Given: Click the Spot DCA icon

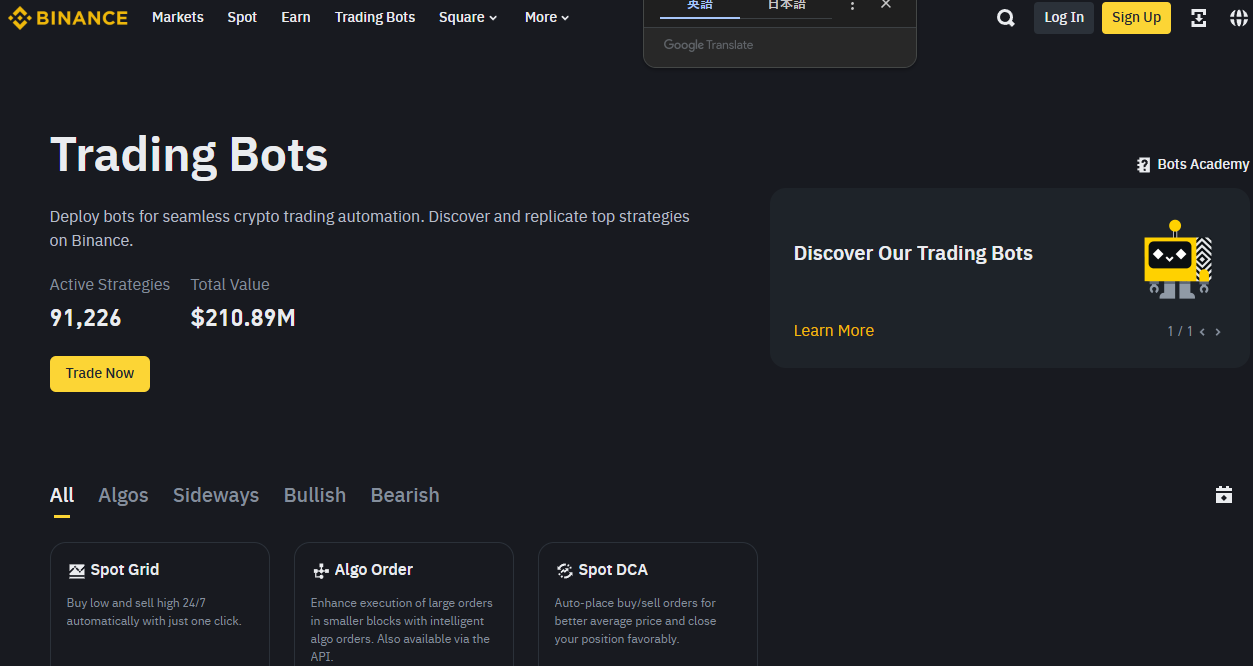Looking at the screenshot, I should coord(565,571).
